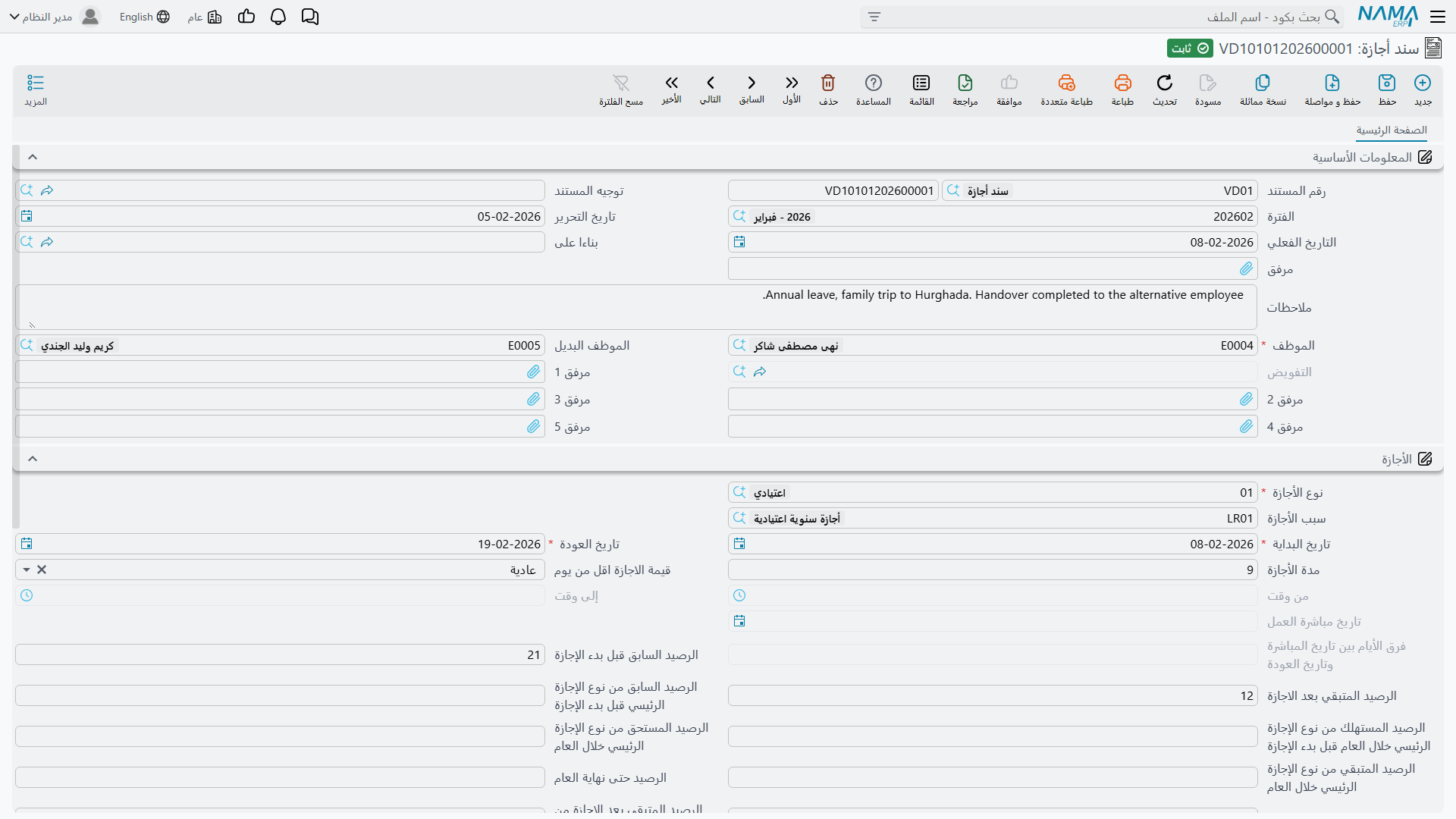Image resolution: width=1456 pixels, height=819 pixels.
Task: Click حفظ و مواصله save-and-continue icon
Action: 1332,83
